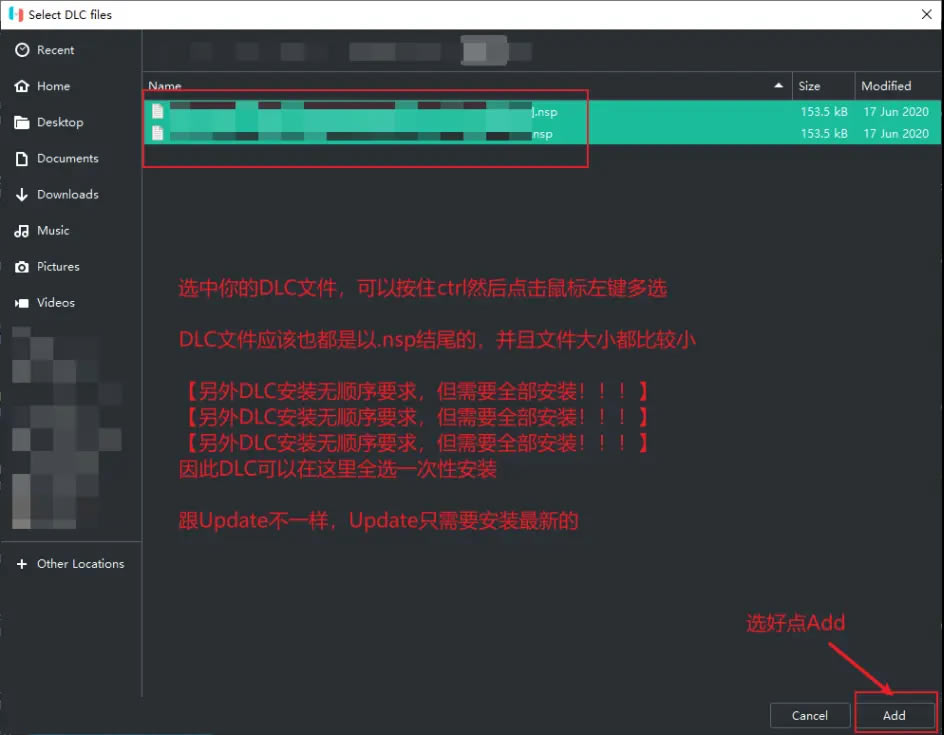Screen dimensions: 944x735
Task: Open Other Locations in sidebar
Action: (70, 564)
